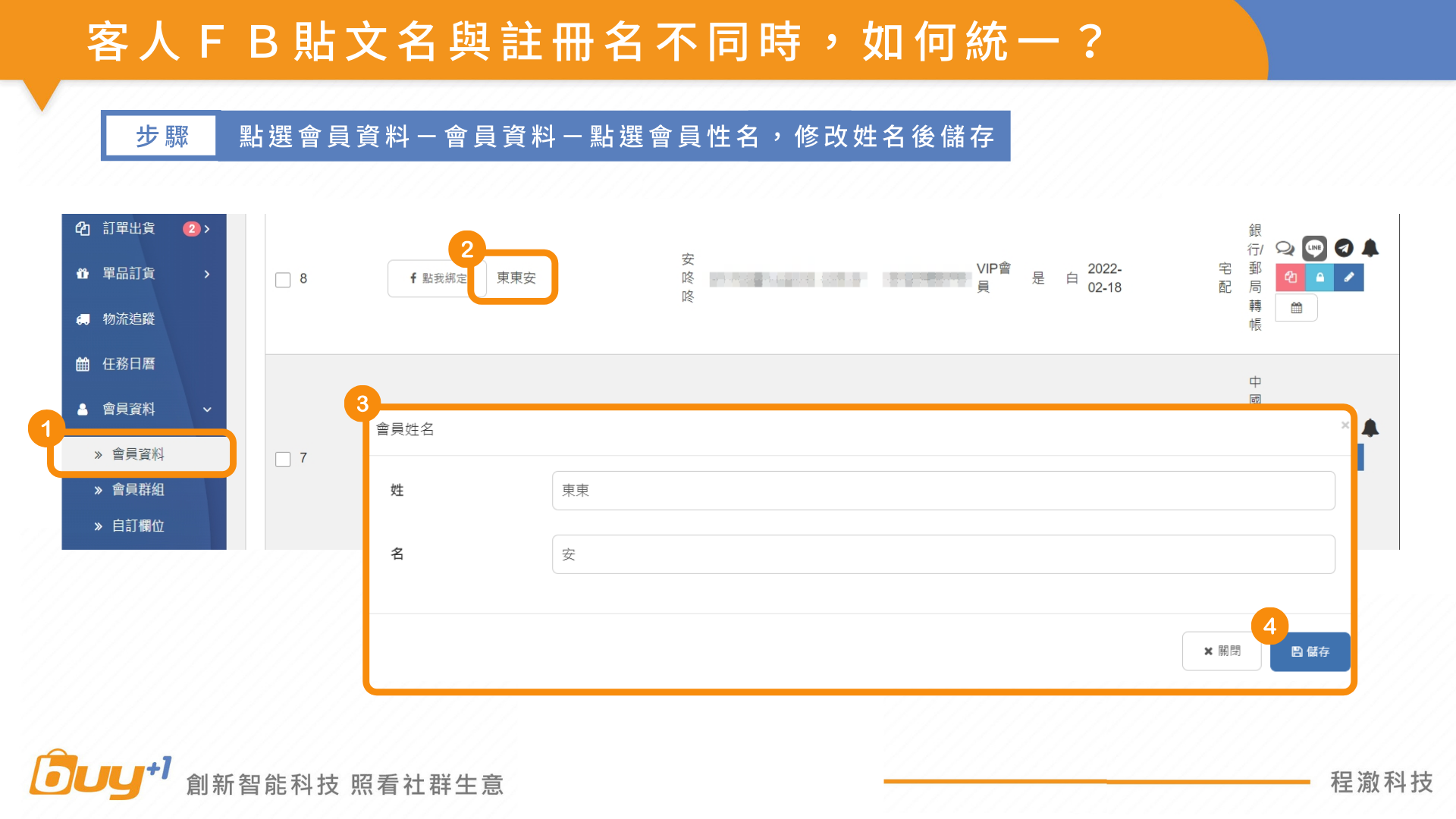This screenshot has width=1456, height=819.
Task: Collapse the 會員資料 sidebar section
Action: [x=207, y=409]
